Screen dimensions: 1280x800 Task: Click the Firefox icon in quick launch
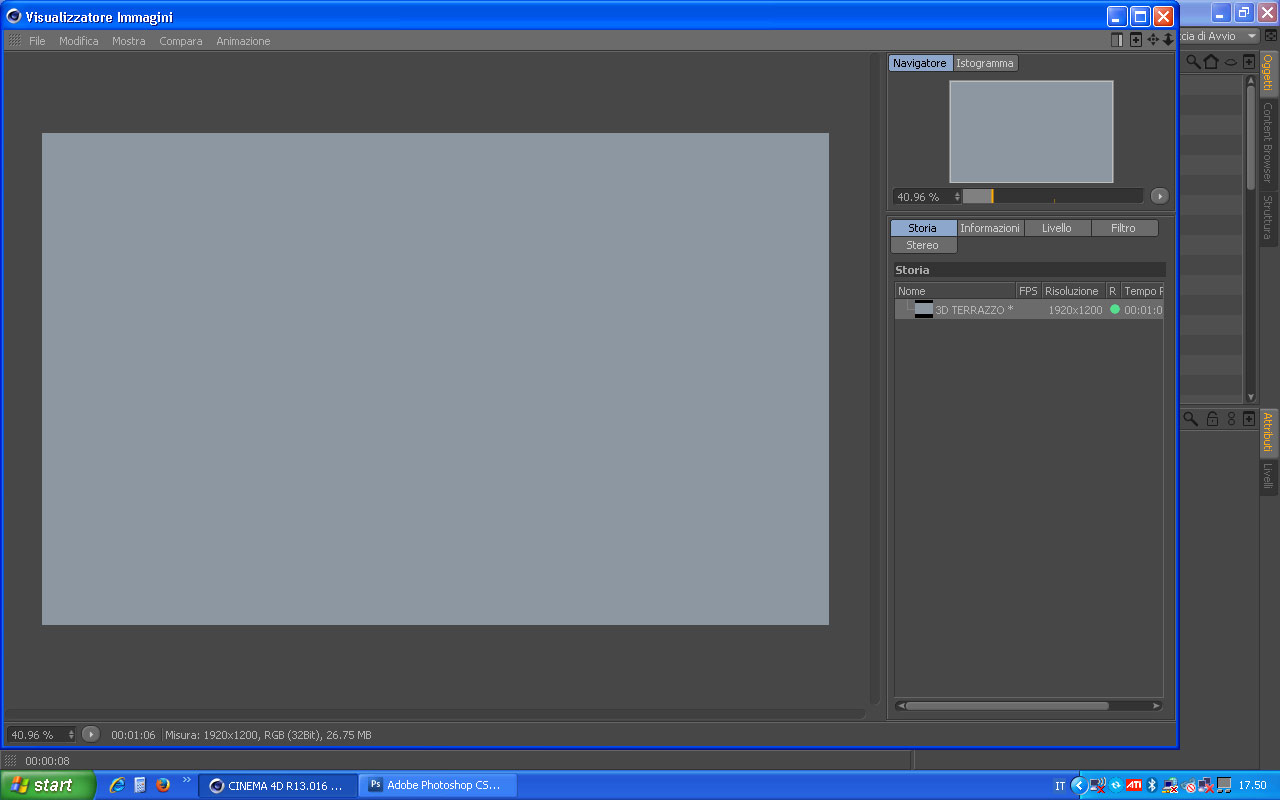point(163,785)
